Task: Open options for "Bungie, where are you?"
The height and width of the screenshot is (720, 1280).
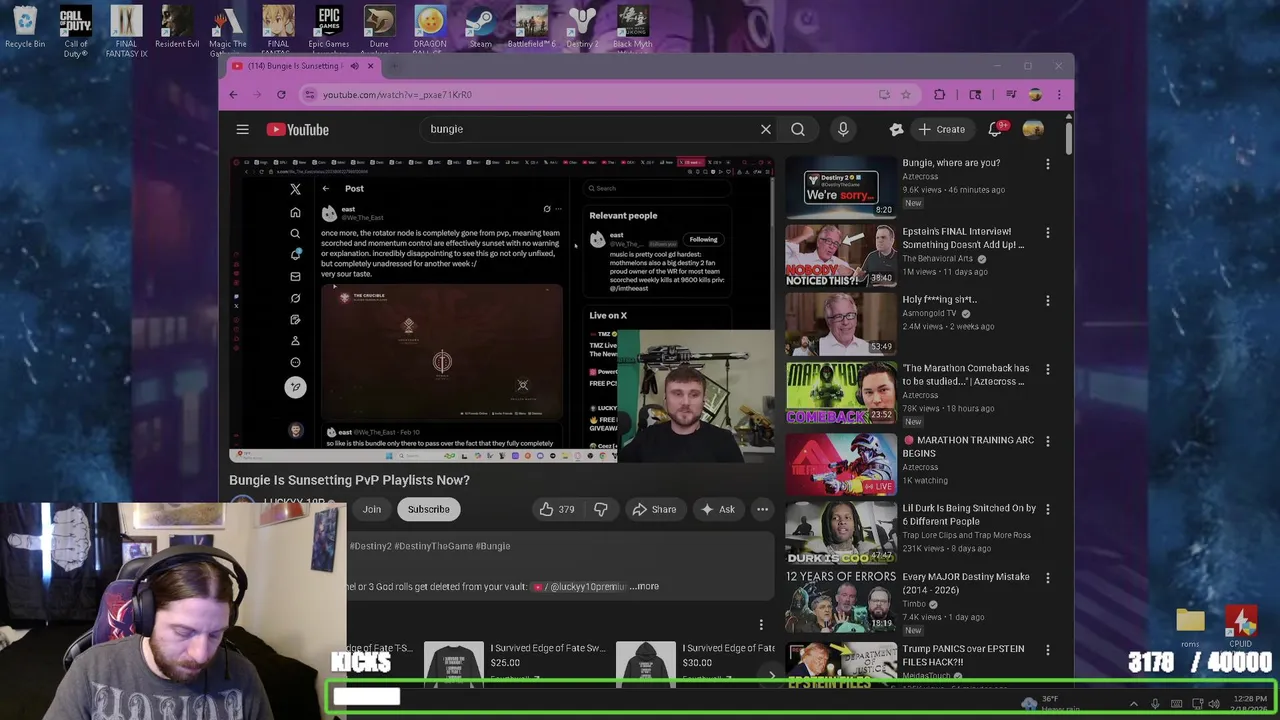Action: coord(1048,164)
